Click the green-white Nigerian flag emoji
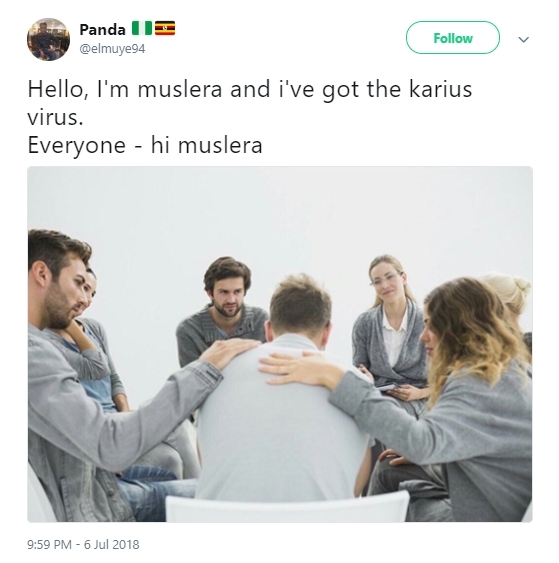Image resolution: width=559 pixels, height=563 pixels. 141,28
